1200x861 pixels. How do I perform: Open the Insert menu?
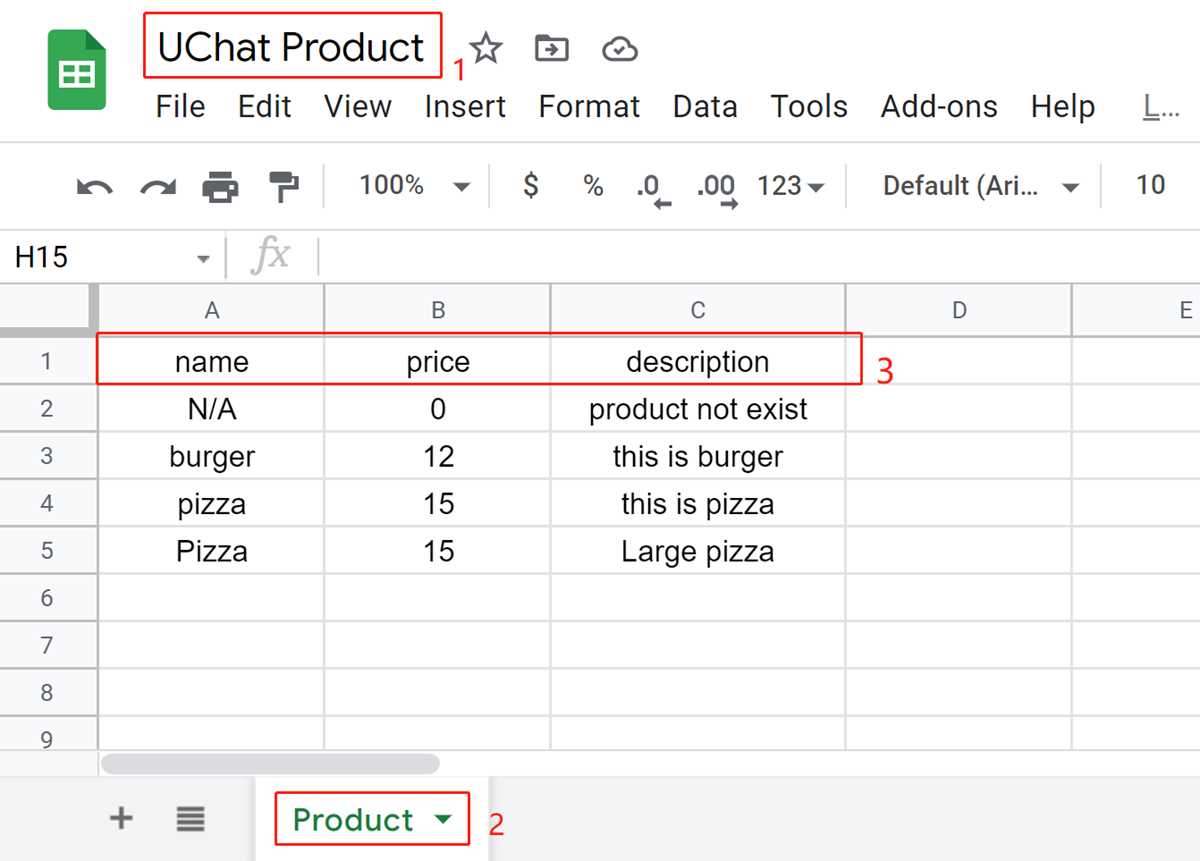click(x=465, y=107)
